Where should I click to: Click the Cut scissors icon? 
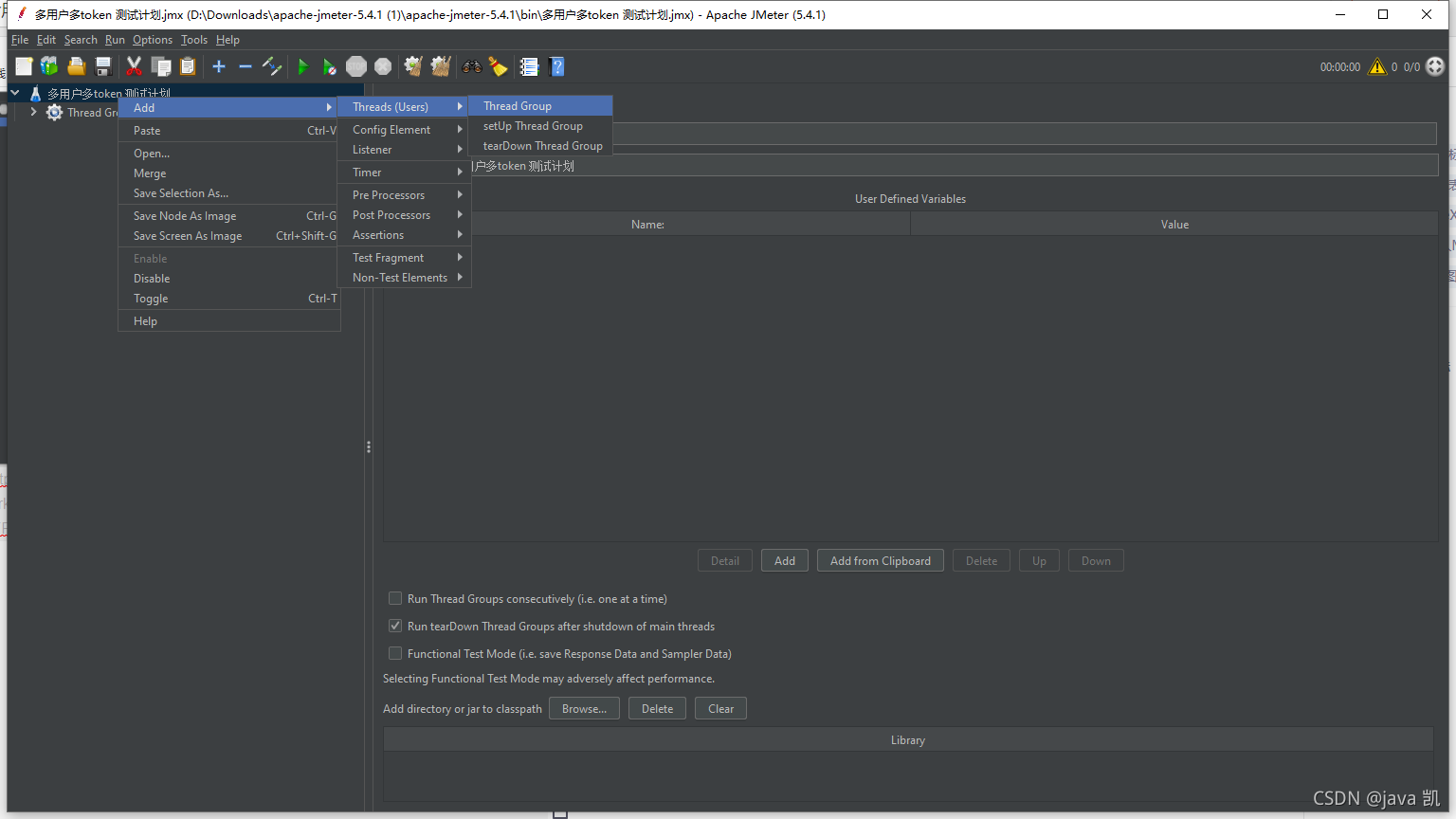click(x=134, y=66)
